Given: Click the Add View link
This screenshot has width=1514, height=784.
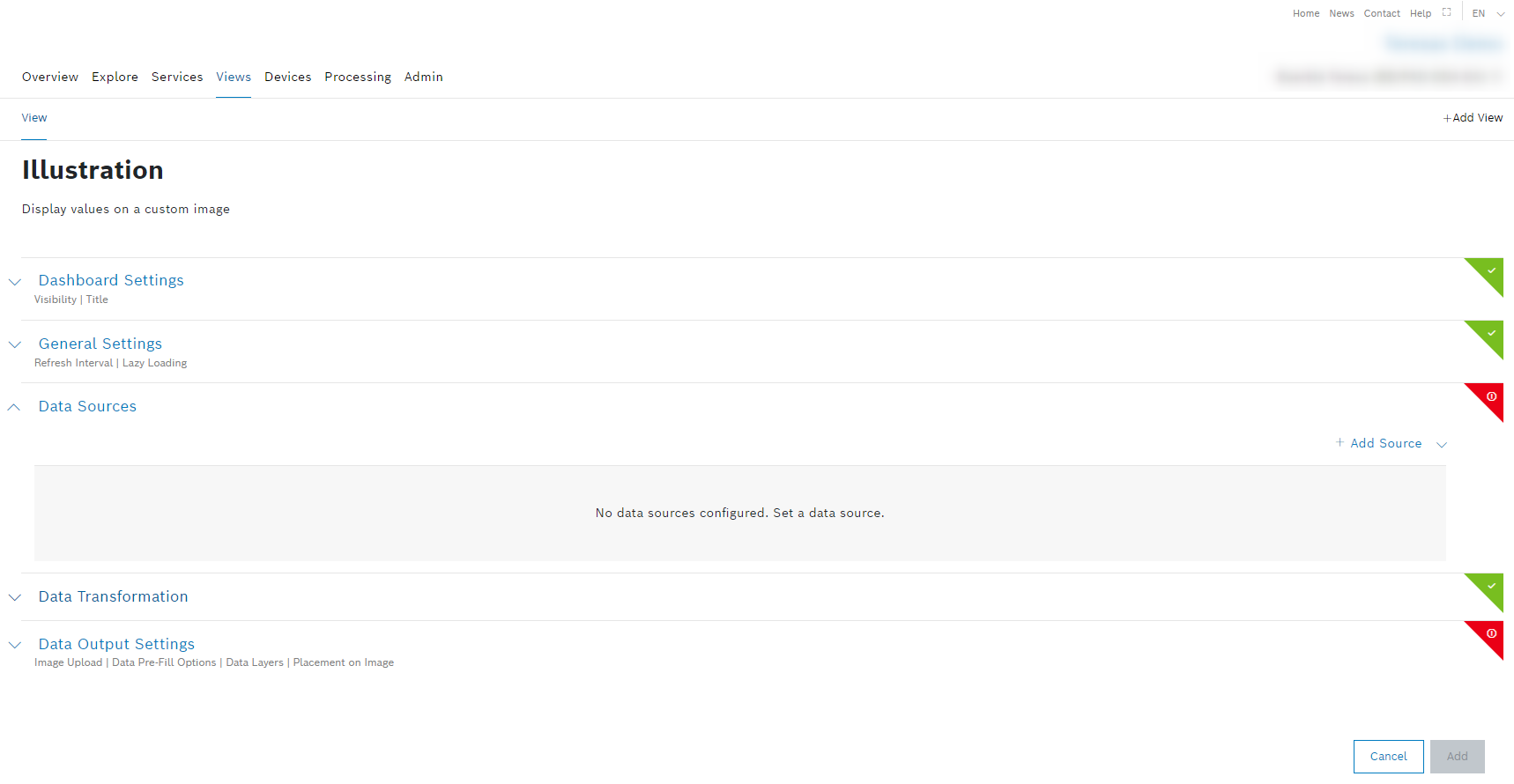Looking at the screenshot, I should [x=1473, y=118].
